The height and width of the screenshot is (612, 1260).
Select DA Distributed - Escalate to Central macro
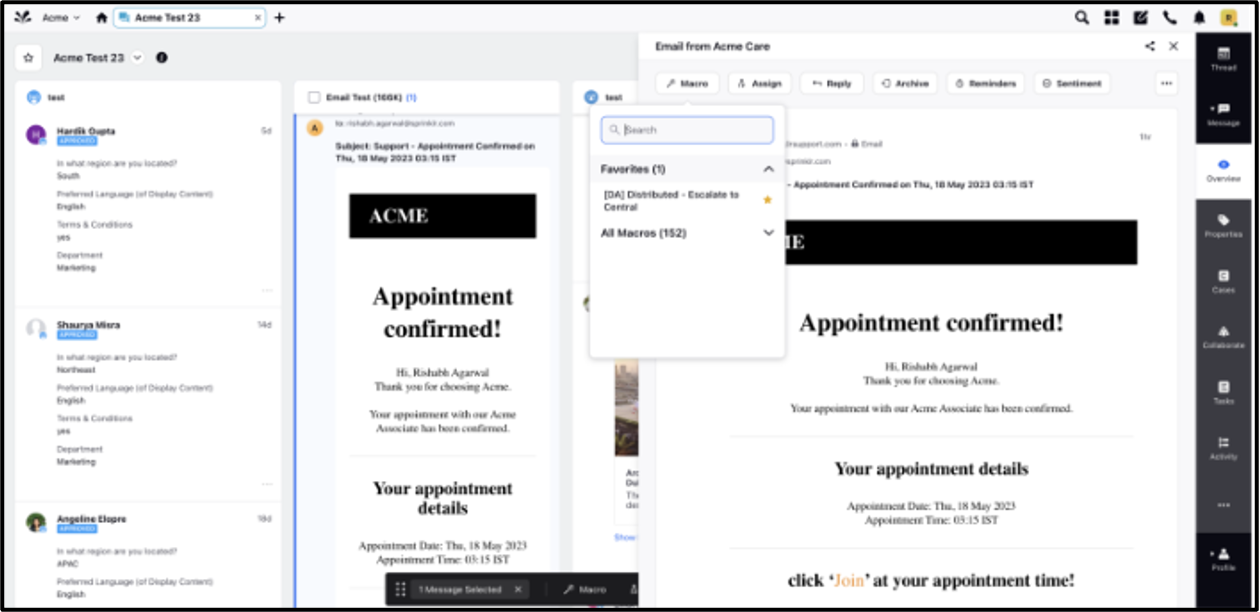click(672, 201)
